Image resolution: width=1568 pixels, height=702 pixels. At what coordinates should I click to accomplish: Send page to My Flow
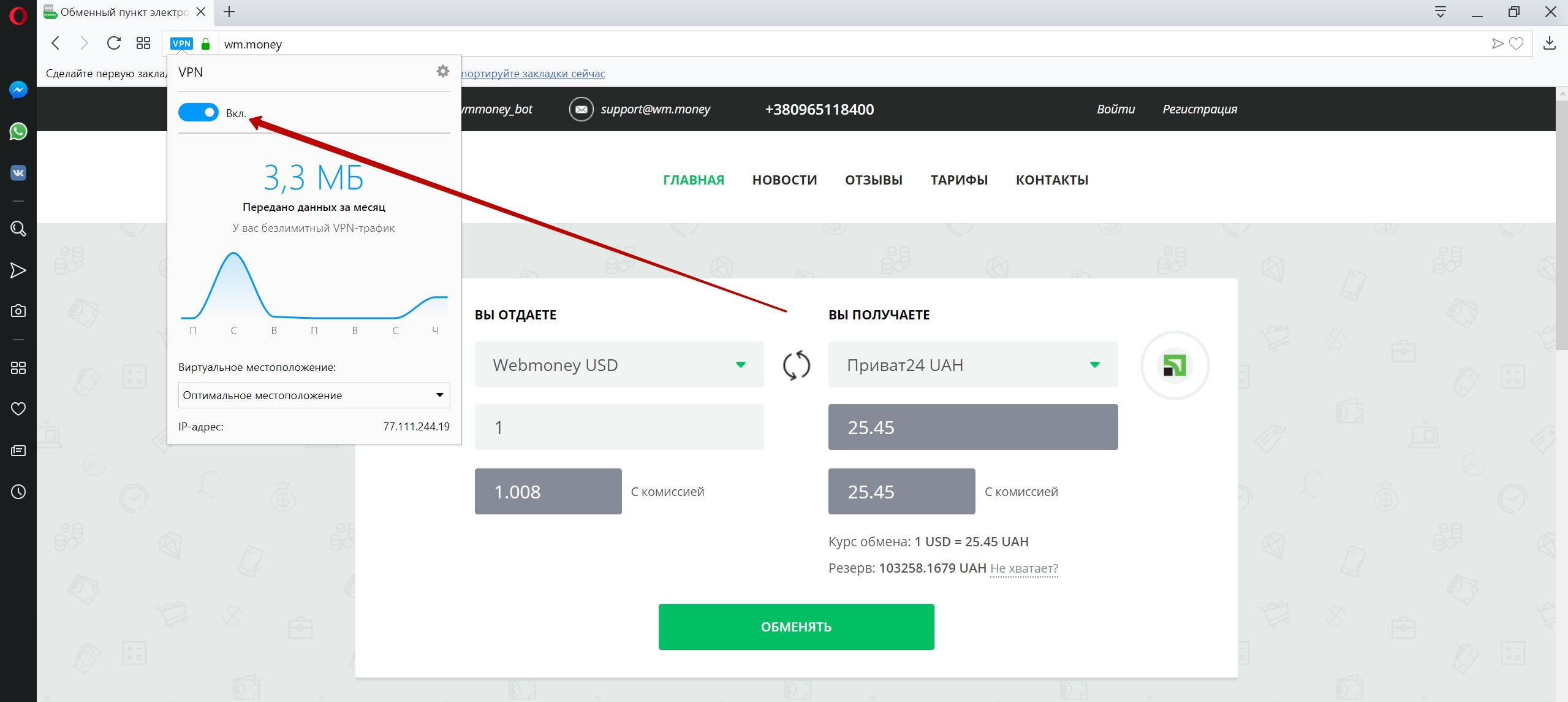(x=1498, y=44)
